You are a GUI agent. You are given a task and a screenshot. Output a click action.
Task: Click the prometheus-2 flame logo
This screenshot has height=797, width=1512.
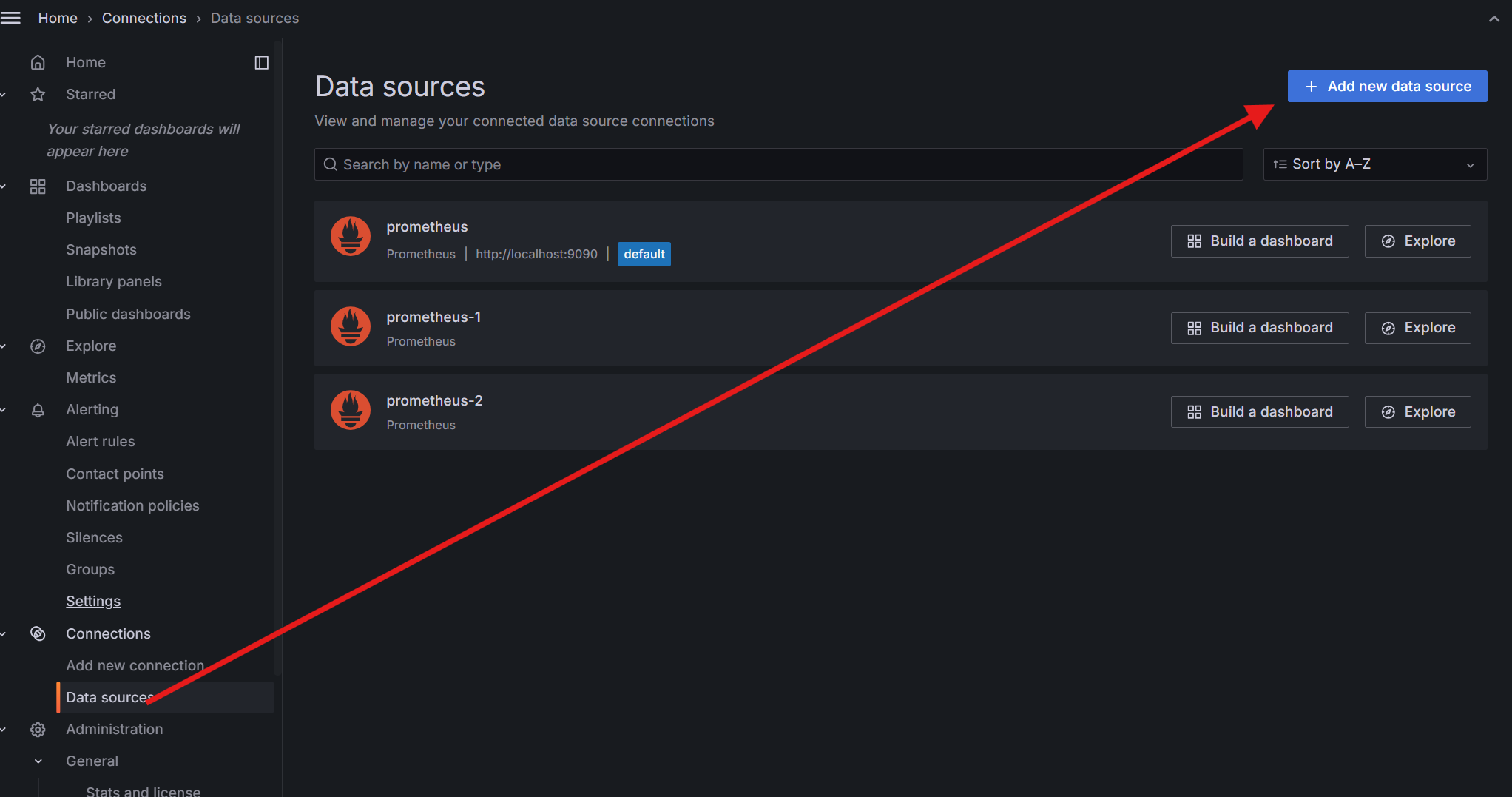coord(351,410)
